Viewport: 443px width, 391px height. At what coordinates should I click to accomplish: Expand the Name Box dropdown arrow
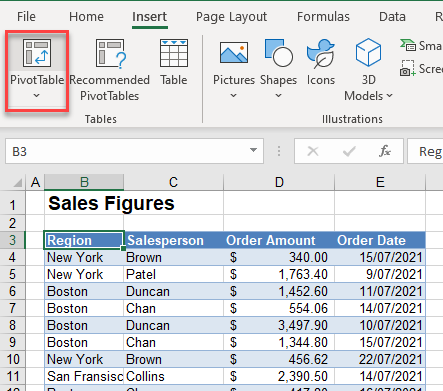[x=253, y=150]
